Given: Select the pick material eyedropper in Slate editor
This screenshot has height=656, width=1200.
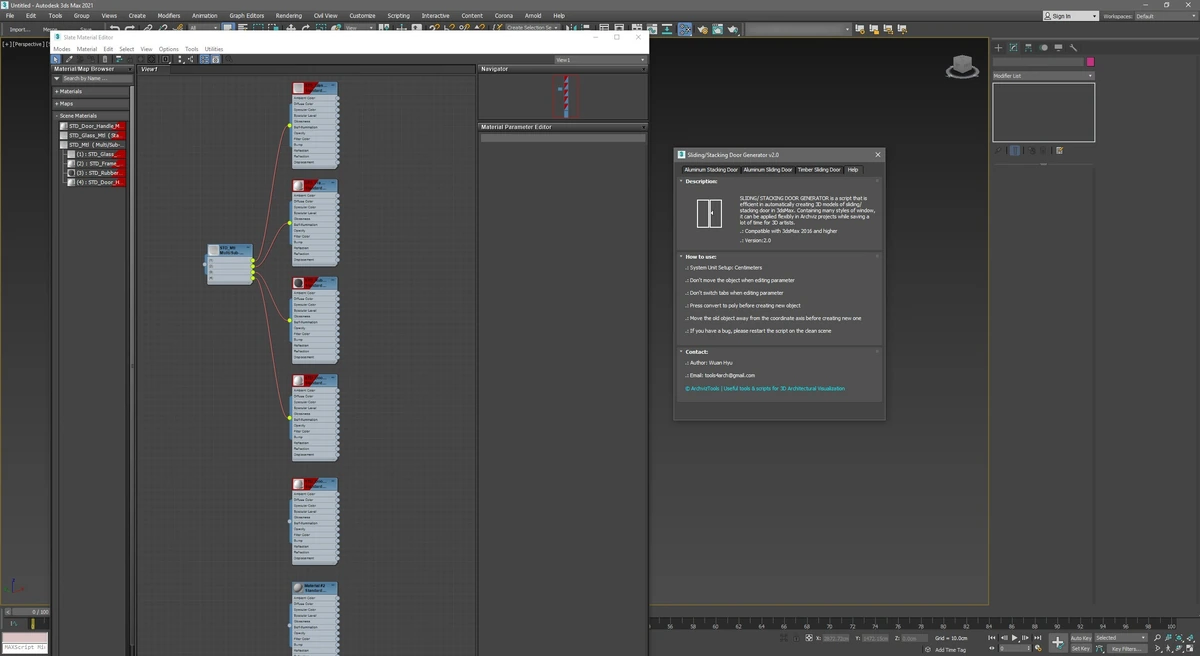Looking at the screenshot, I should 69,59.
